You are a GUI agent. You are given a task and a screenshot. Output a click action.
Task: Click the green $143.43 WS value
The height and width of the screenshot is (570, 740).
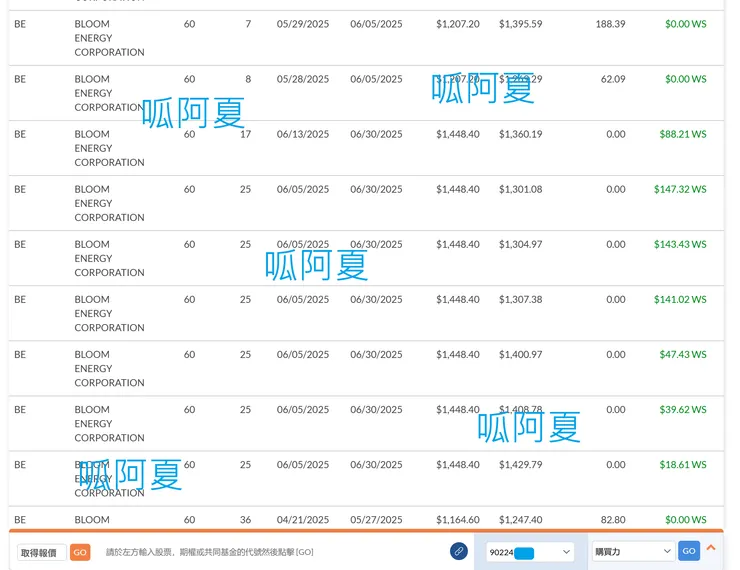tap(680, 244)
